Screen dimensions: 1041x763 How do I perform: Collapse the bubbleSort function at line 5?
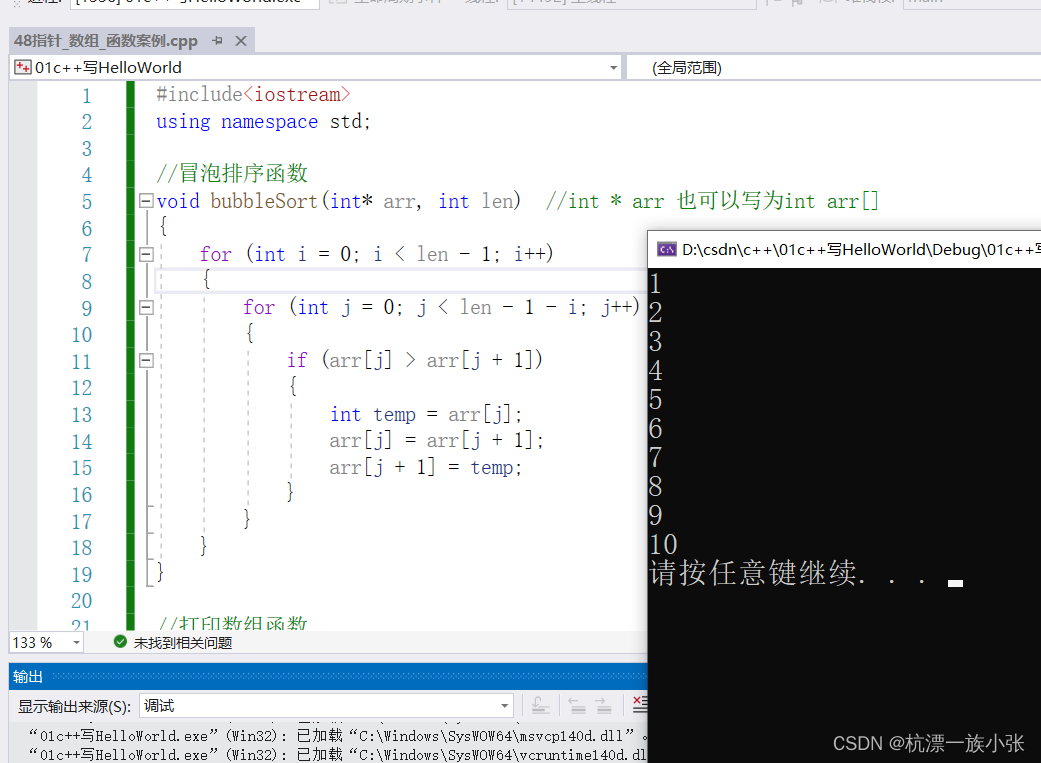[x=146, y=201]
